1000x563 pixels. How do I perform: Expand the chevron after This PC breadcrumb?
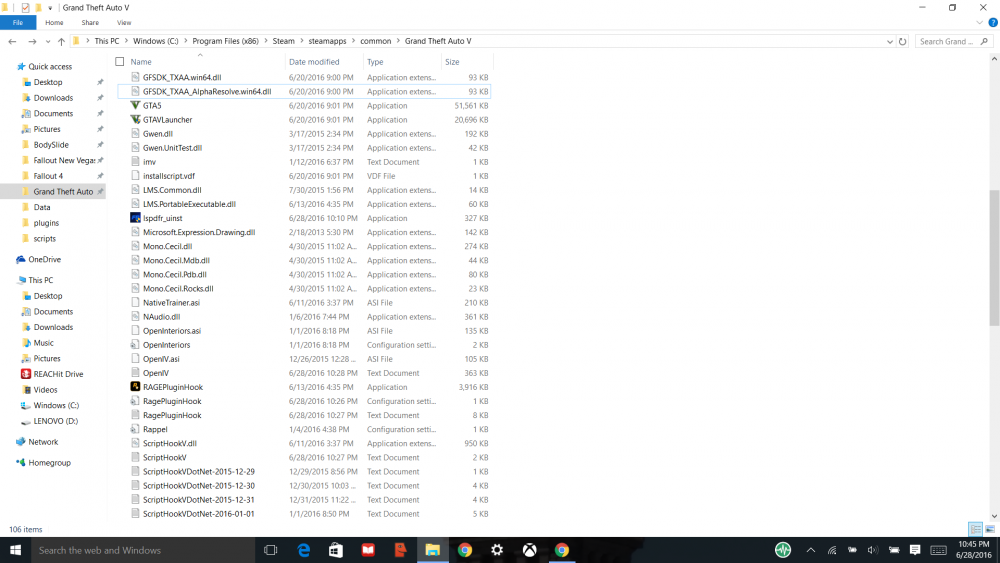pyautogui.click(x=126, y=41)
